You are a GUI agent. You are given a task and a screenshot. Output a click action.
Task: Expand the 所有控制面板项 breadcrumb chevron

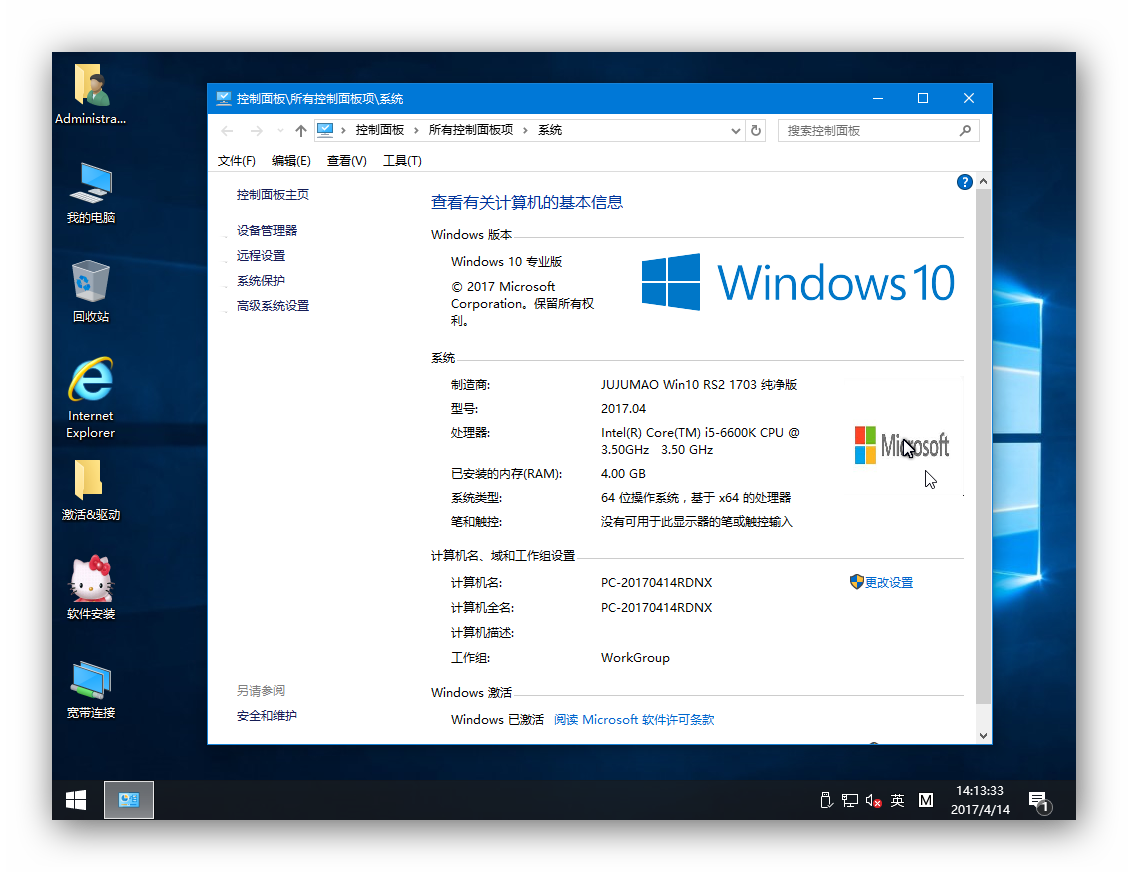click(523, 130)
